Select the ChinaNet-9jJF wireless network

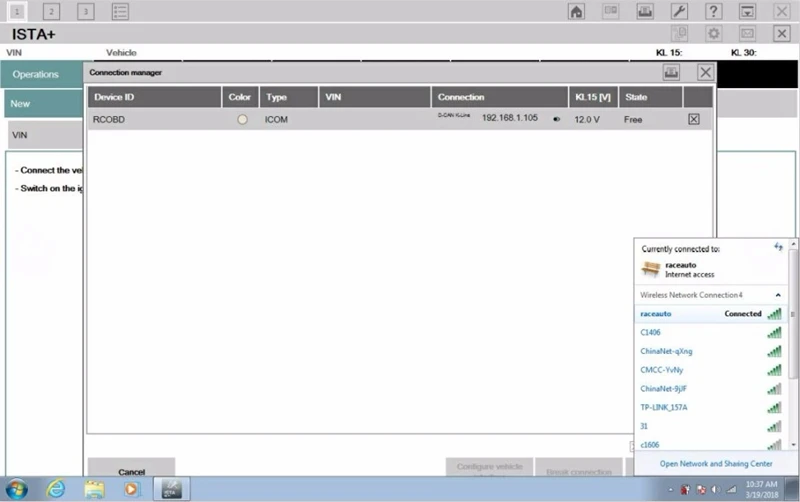pos(711,389)
